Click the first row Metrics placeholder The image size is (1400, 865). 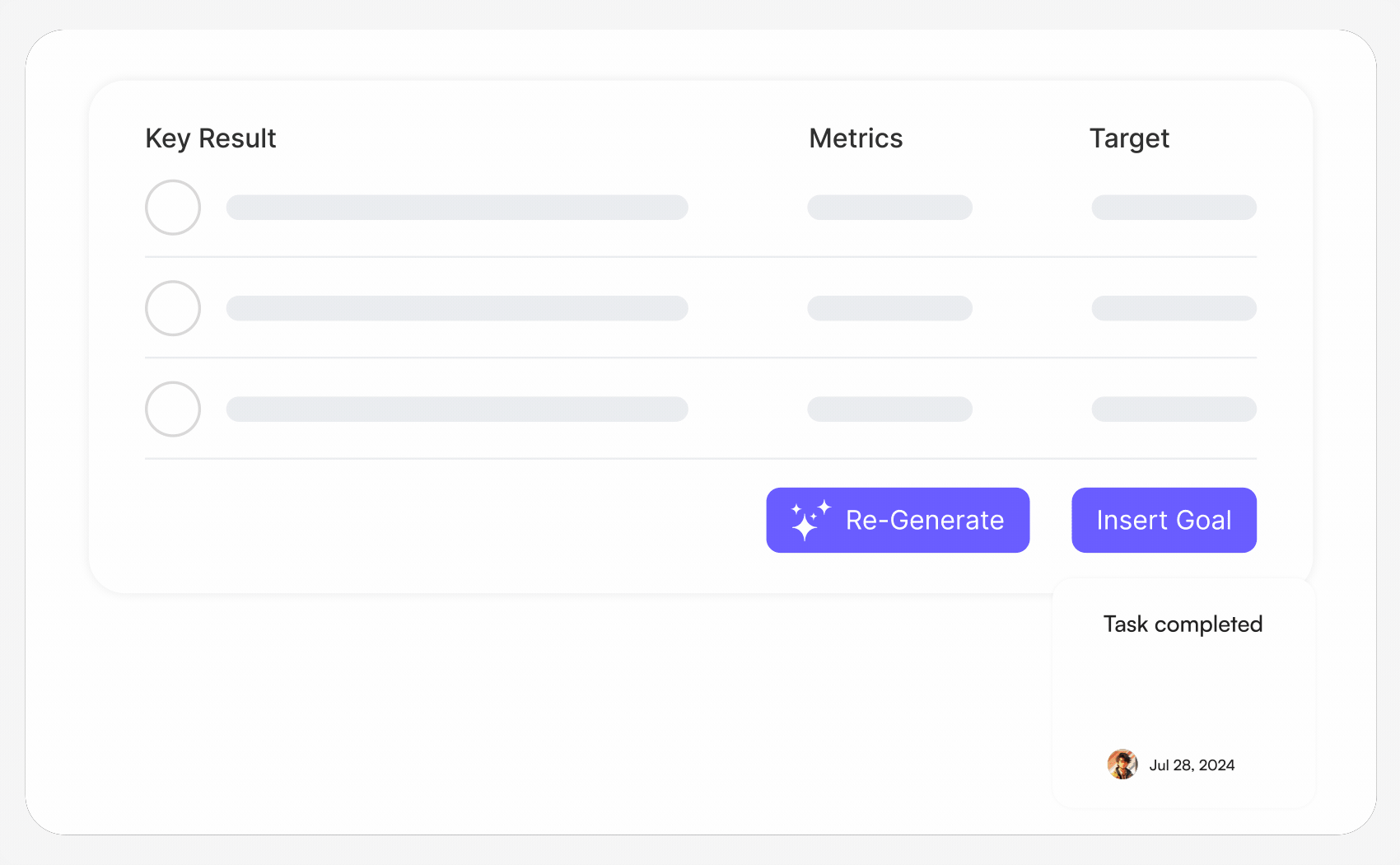[889, 208]
